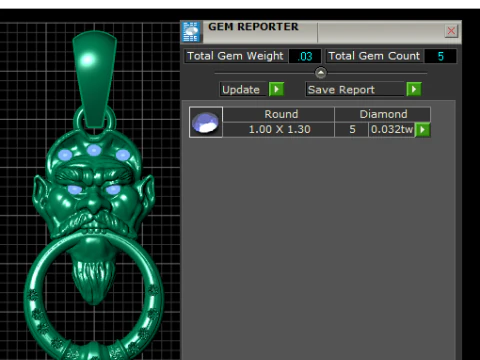Select the pendant bail in the viewport
Viewport: 480px width, 360px height.
pos(95,78)
